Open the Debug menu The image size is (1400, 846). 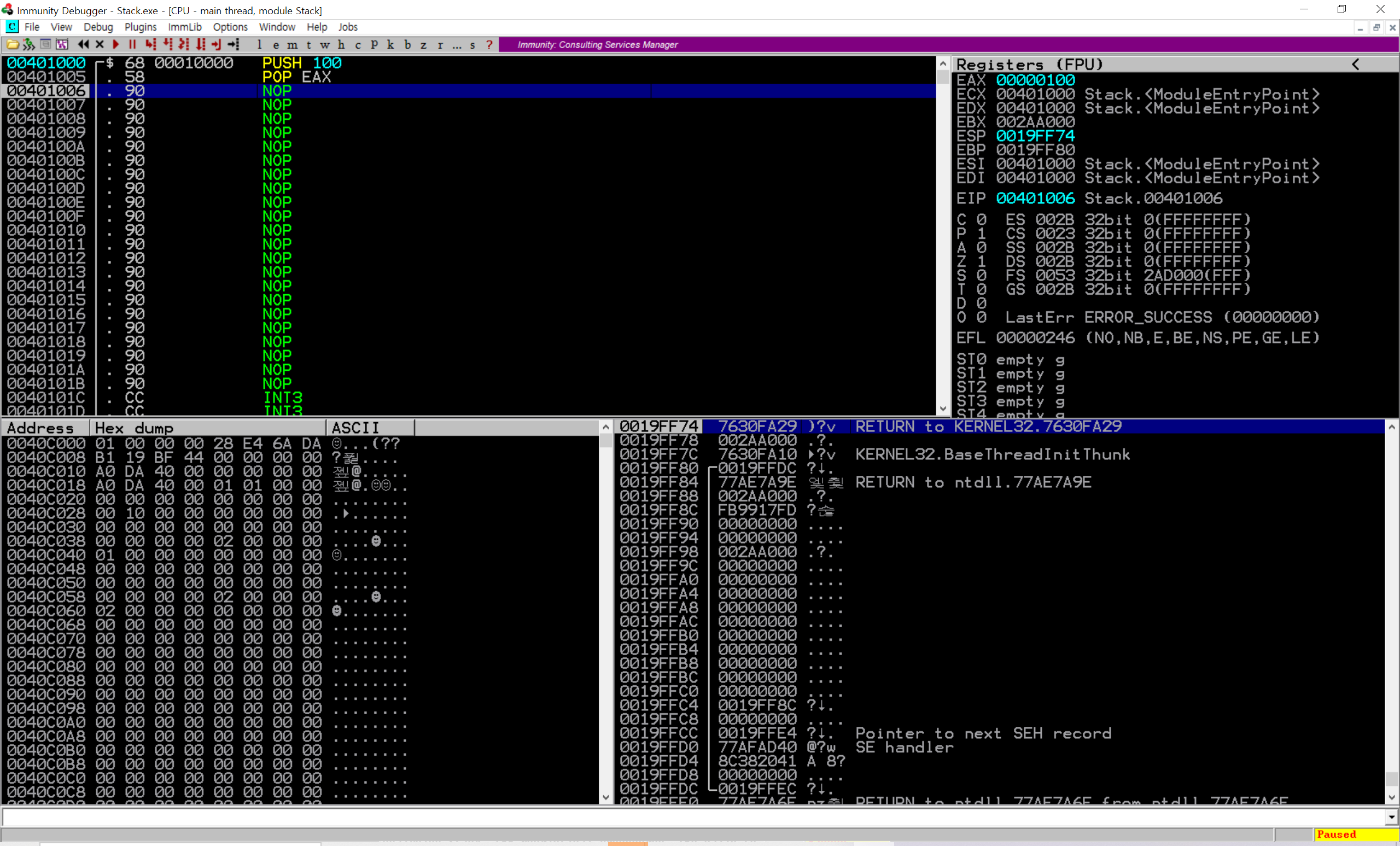tap(98, 27)
